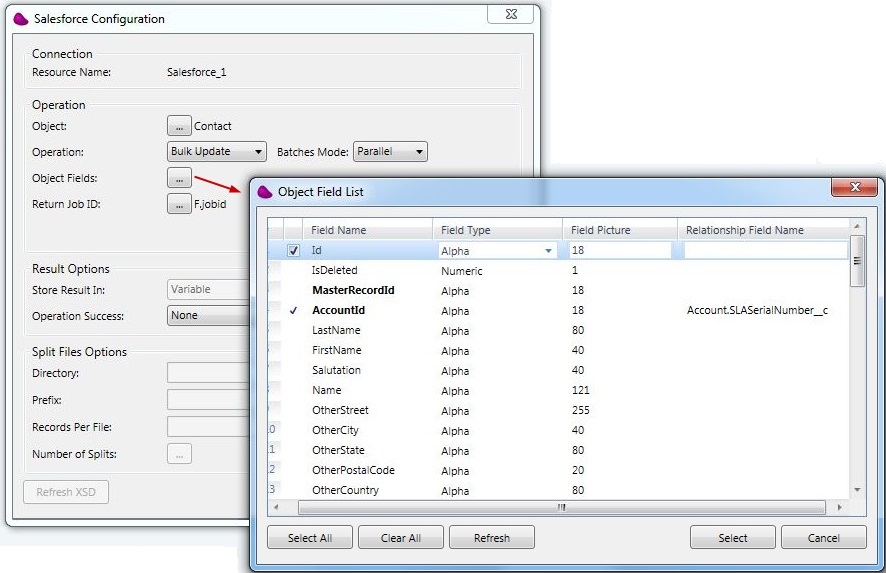Click the 255 picture value for OtherStreet
This screenshot has height=573, width=886.
coord(580,410)
